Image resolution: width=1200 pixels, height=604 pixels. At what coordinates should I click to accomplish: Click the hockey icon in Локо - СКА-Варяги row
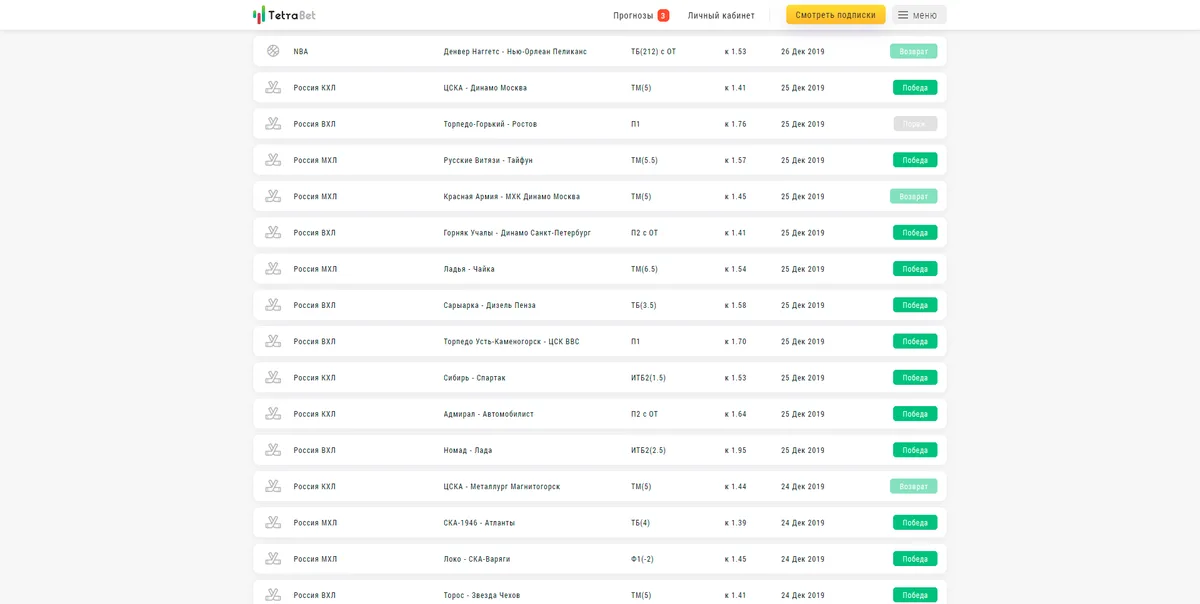pos(273,558)
